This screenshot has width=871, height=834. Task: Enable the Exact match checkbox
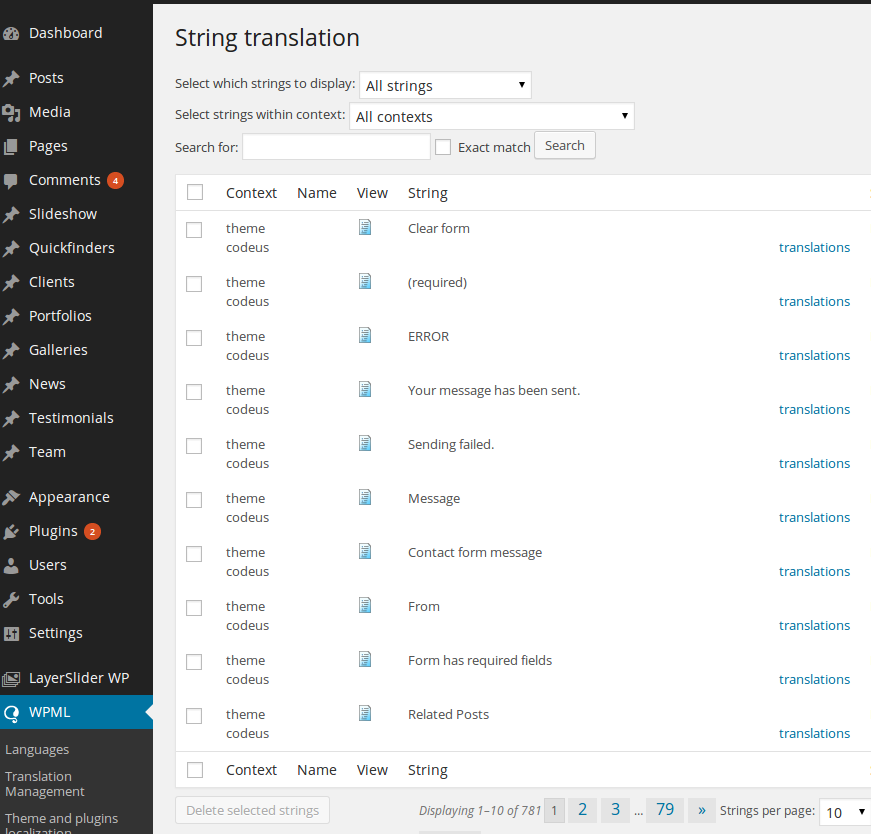coord(443,147)
